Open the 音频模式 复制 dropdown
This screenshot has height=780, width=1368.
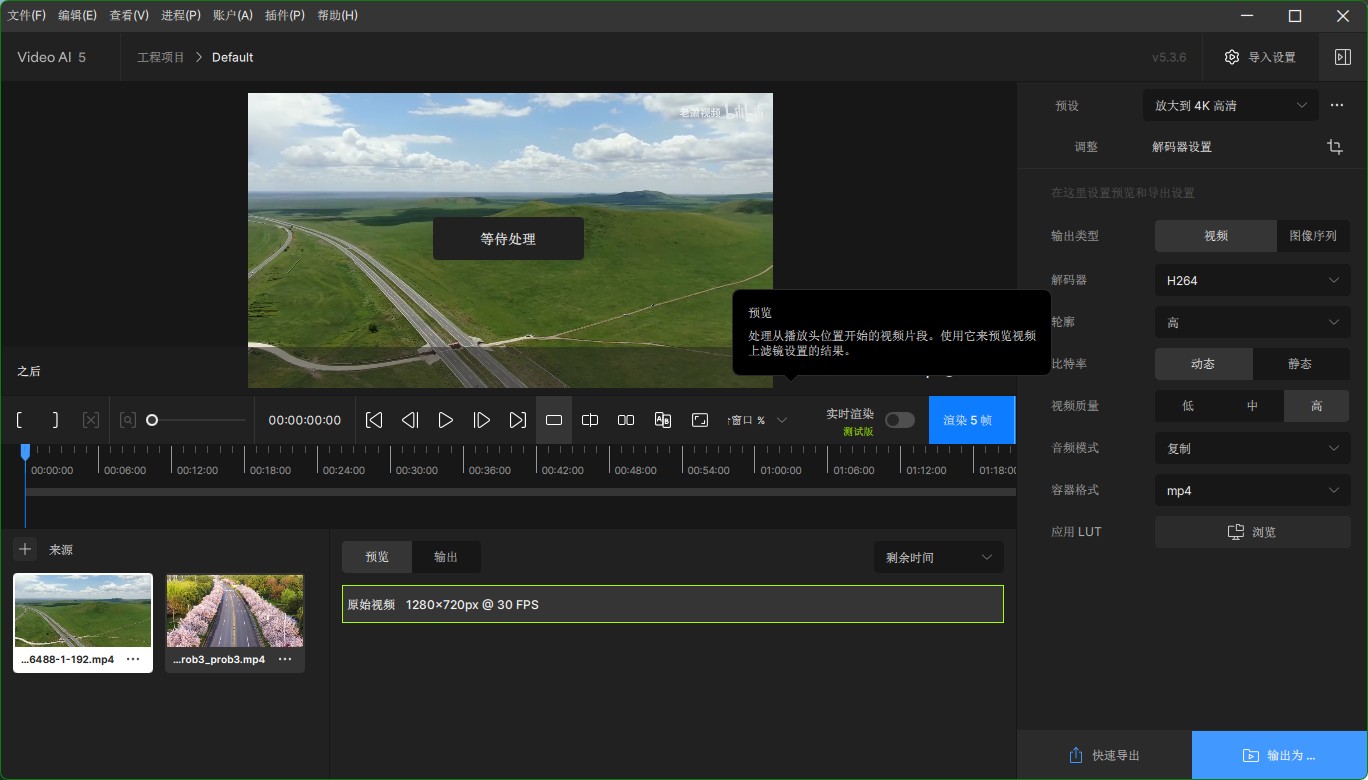pyautogui.click(x=1252, y=448)
